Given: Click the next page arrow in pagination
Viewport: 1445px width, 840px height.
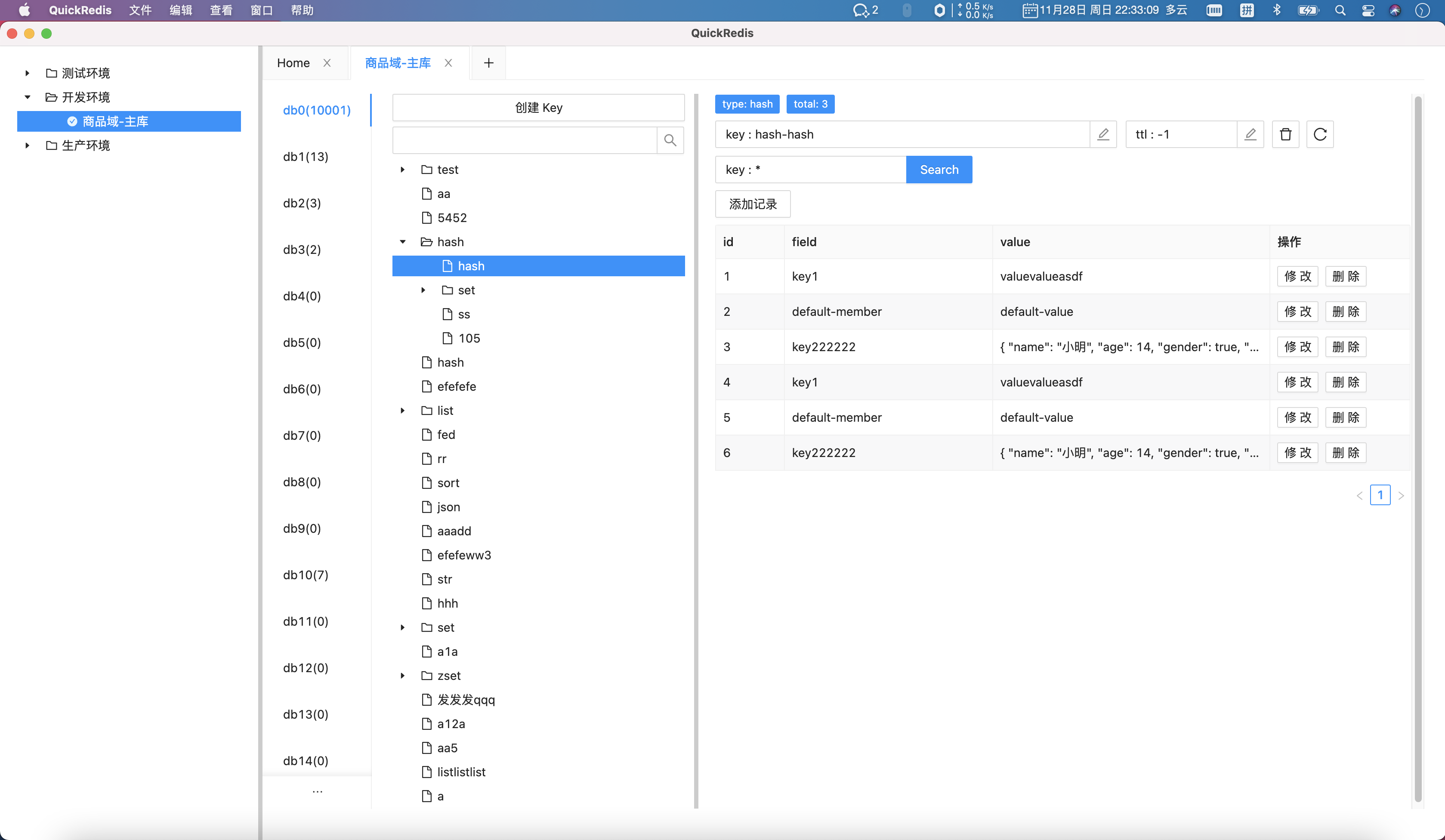Looking at the screenshot, I should [x=1401, y=495].
